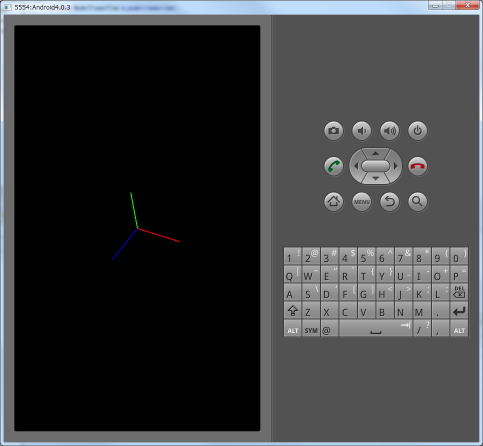The image size is (483, 446).
Task: Click the back arrow button
Action: coord(389,201)
